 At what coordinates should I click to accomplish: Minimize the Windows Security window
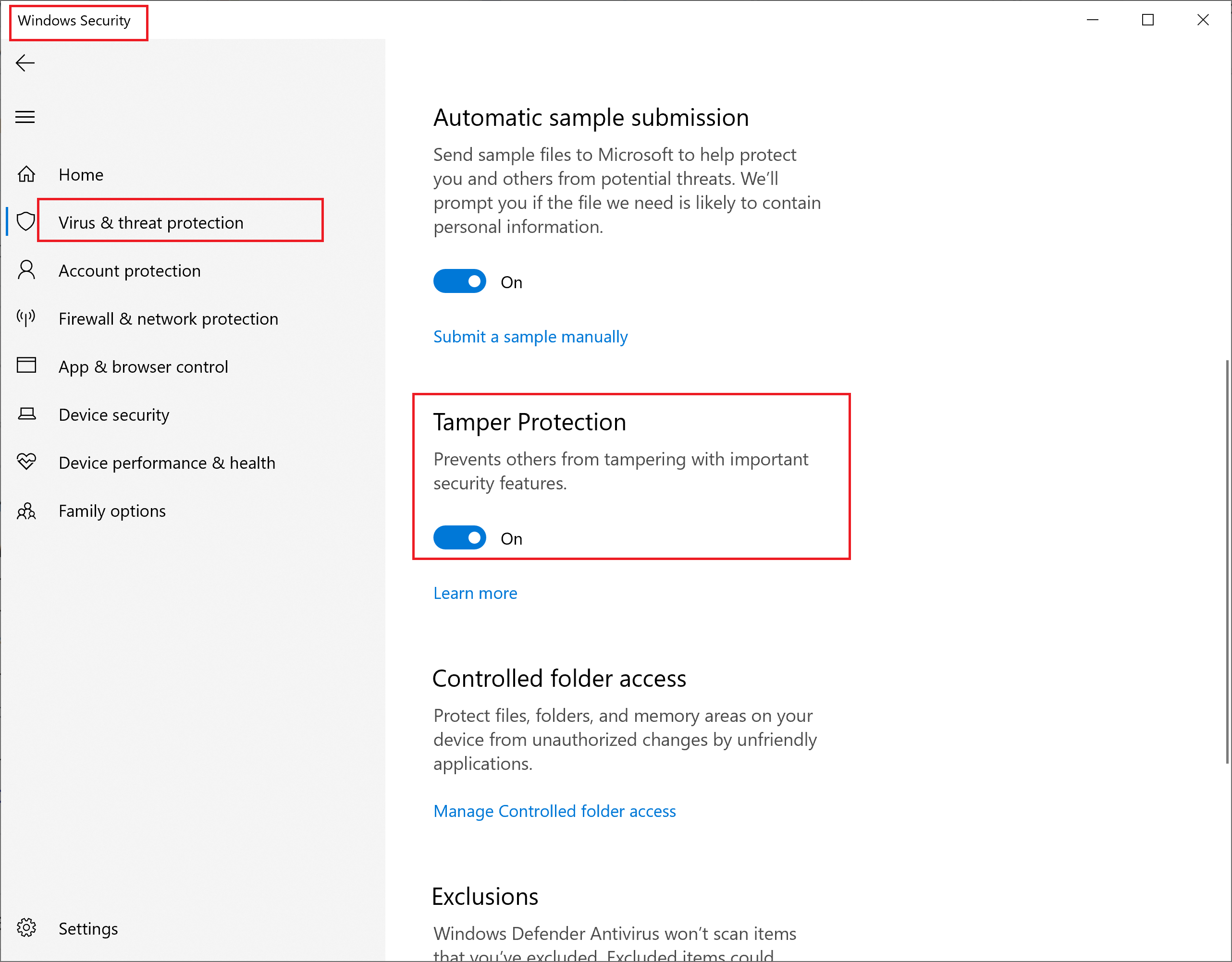(1093, 20)
